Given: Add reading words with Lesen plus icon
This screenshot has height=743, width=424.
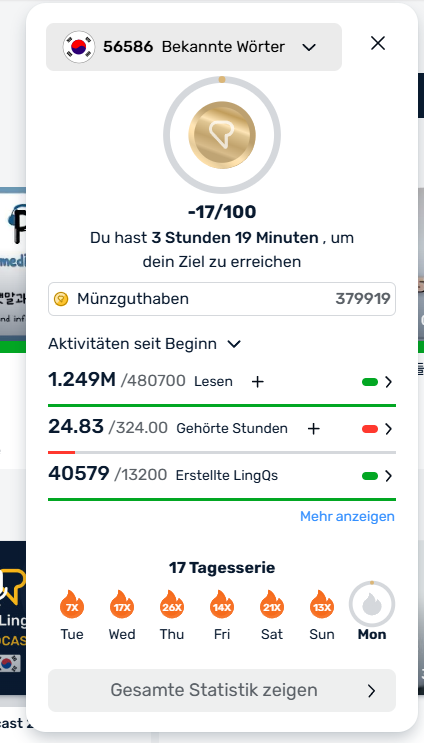Looking at the screenshot, I should [257, 382].
